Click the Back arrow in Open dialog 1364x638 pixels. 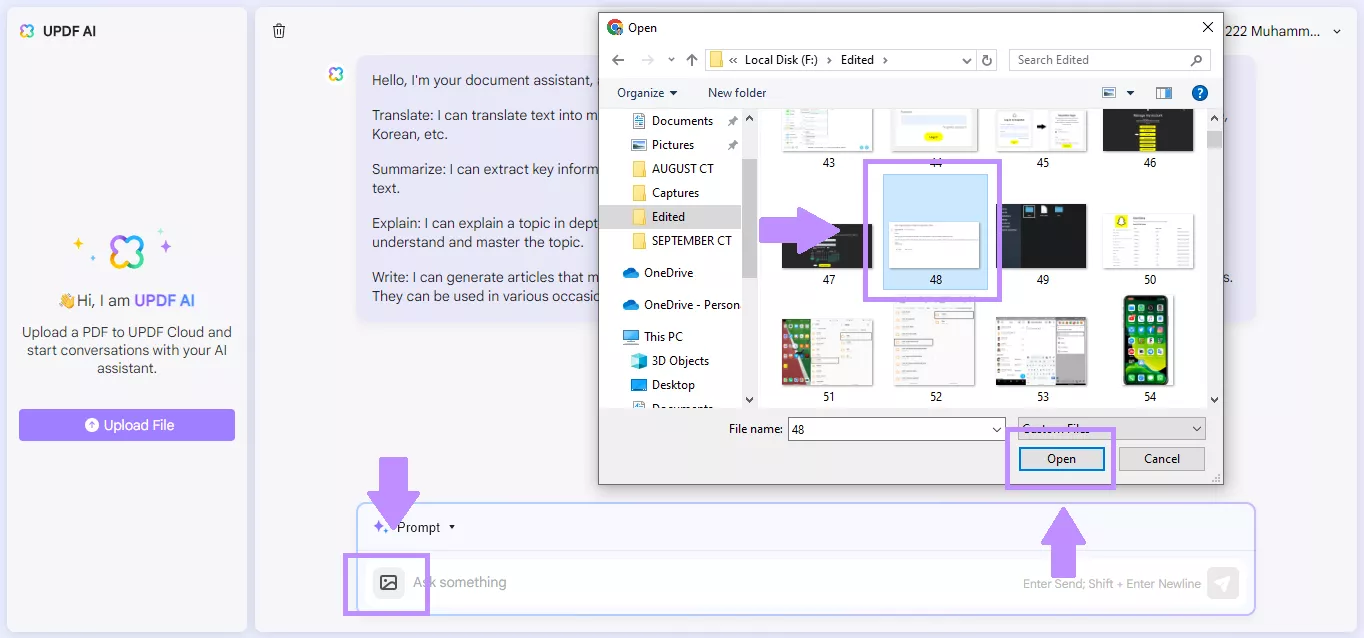point(618,60)
